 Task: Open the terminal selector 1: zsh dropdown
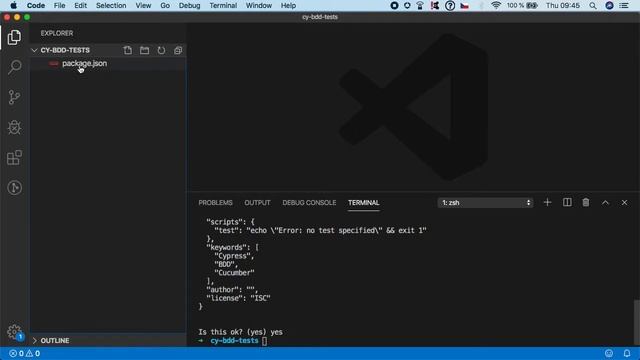click(485, 202)
